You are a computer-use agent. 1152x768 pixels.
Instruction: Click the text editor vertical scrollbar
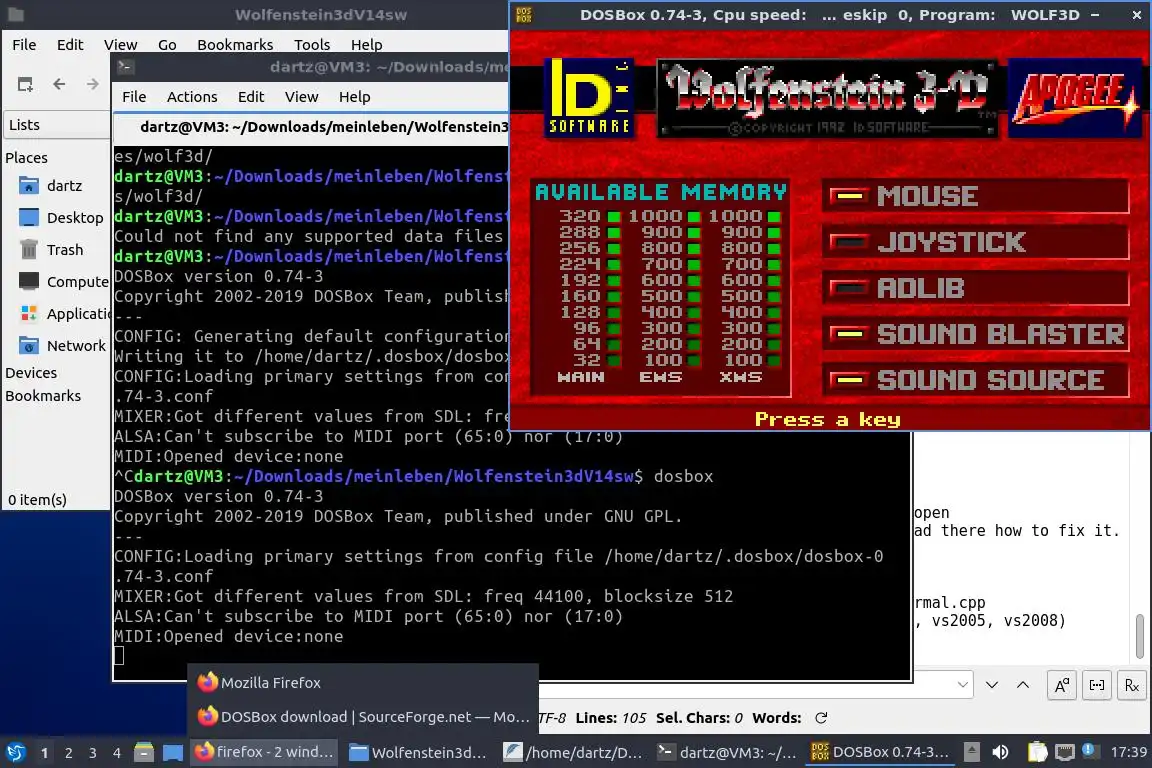(x=1140, y=636)
